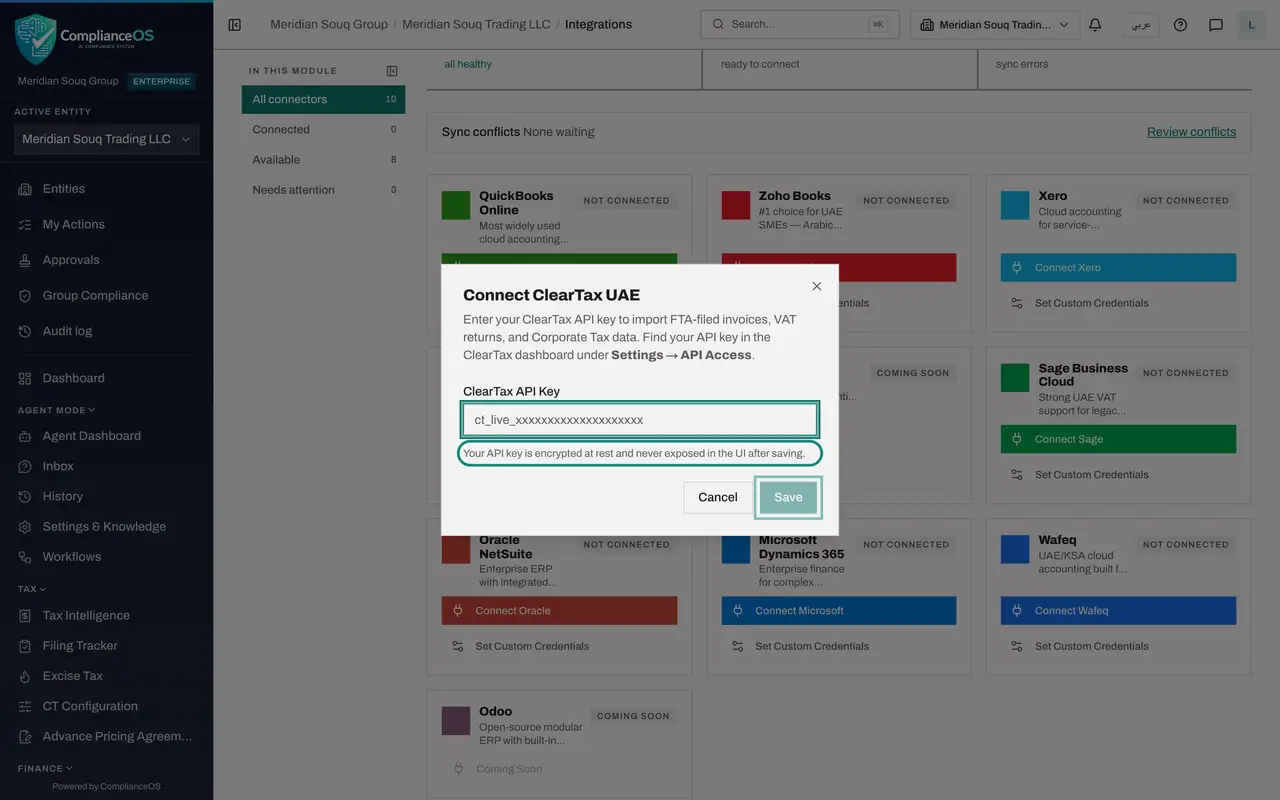Image resolution: width=1280 pixels, height=800 pixels.
Task: Open the notifications bell
Action: click(1095, 24)
